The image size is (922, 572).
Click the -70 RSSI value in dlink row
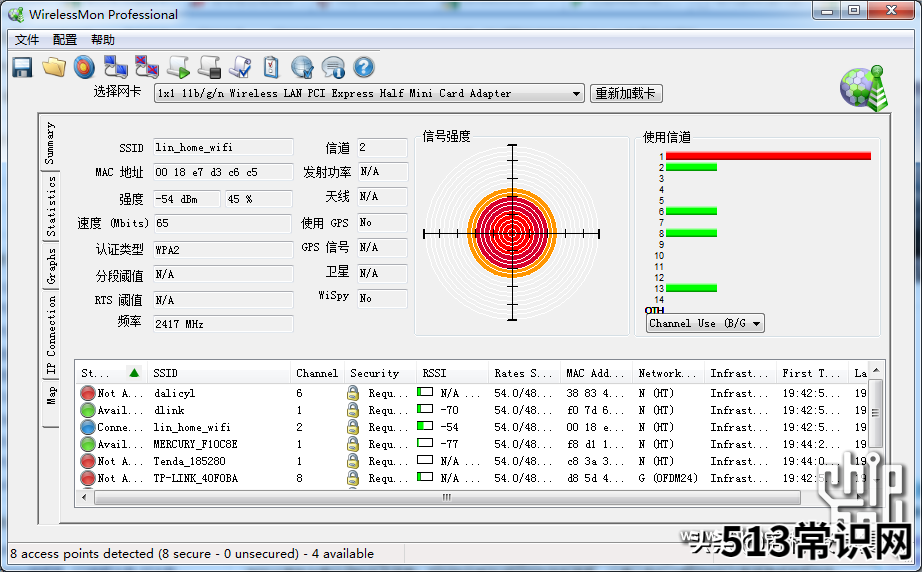tap(449, 410)
